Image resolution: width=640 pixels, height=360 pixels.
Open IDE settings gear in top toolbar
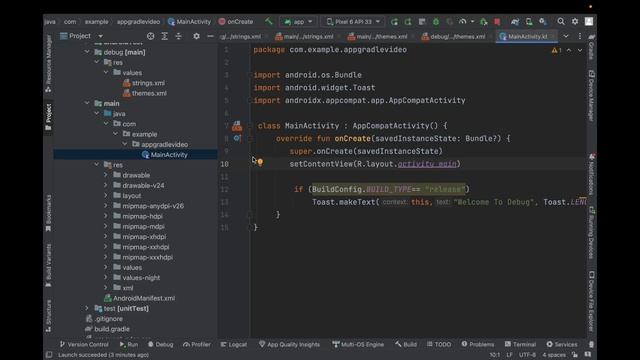pyautogui.click(x=575, y=21)
